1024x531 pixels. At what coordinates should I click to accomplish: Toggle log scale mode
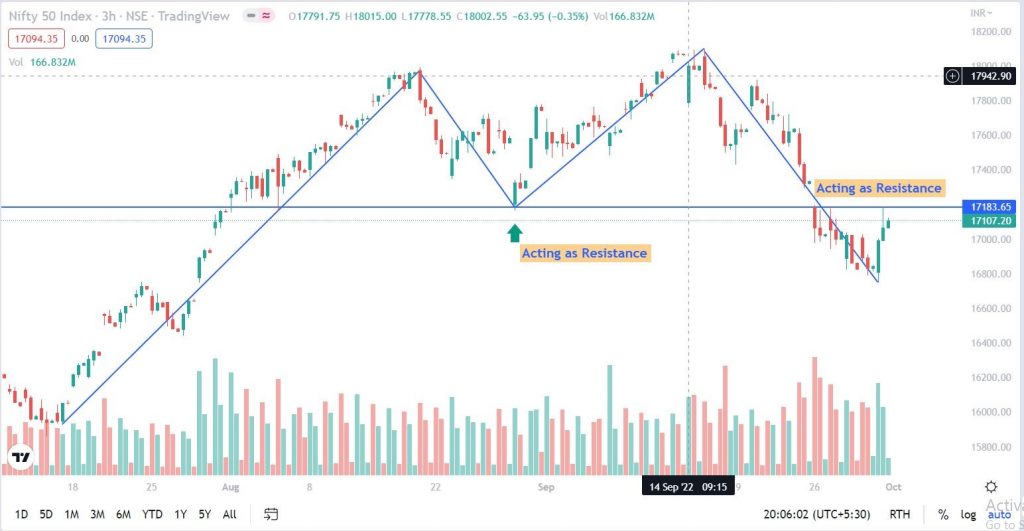(x=968, y=515)
